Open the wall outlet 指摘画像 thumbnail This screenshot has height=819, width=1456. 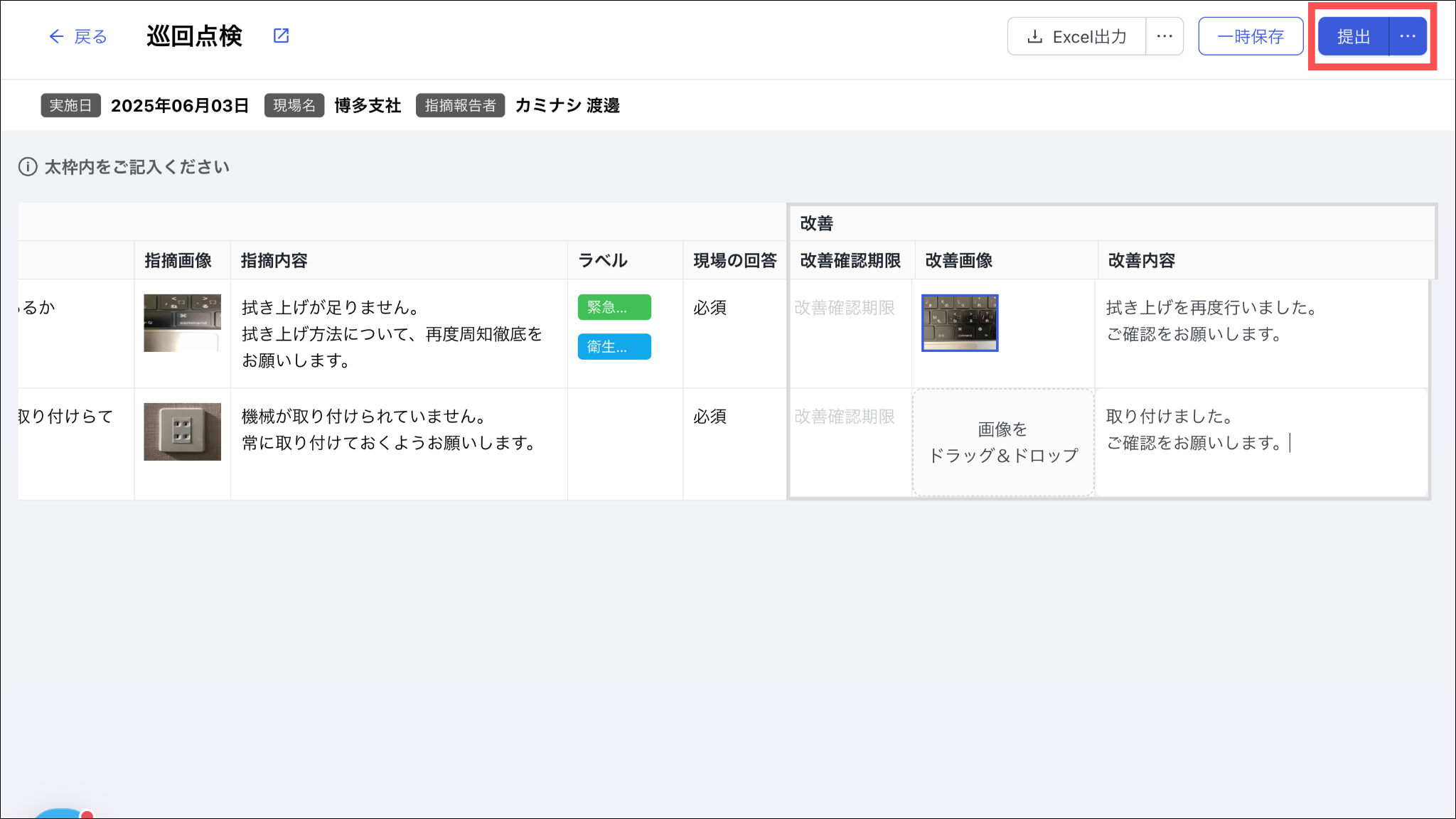(x=182, y=432)
